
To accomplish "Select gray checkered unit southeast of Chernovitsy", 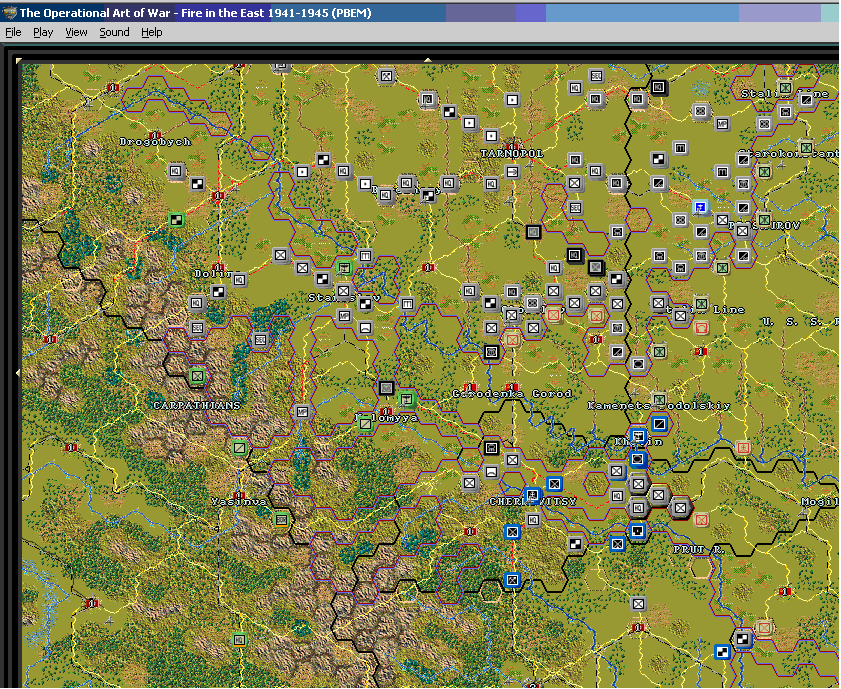I will pos(575,544).
